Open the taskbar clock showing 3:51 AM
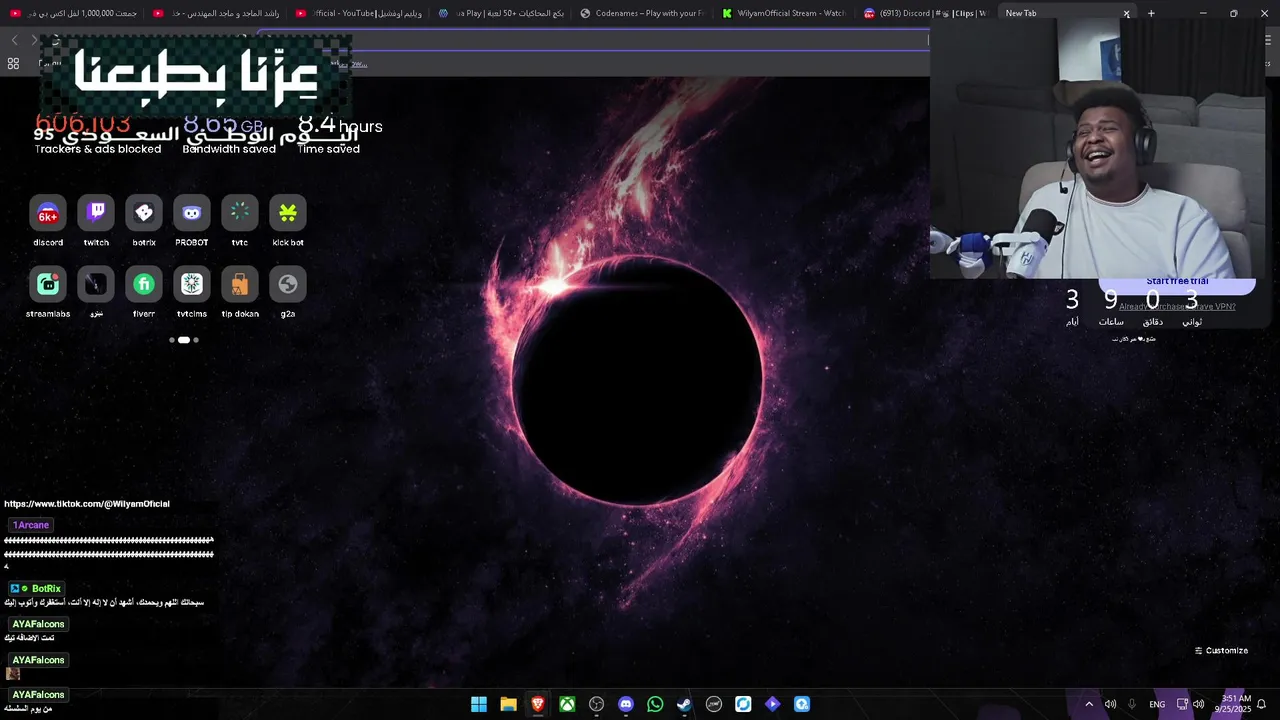The image size is (1280, 720). pyautogui.click(x=1232, y=704)
